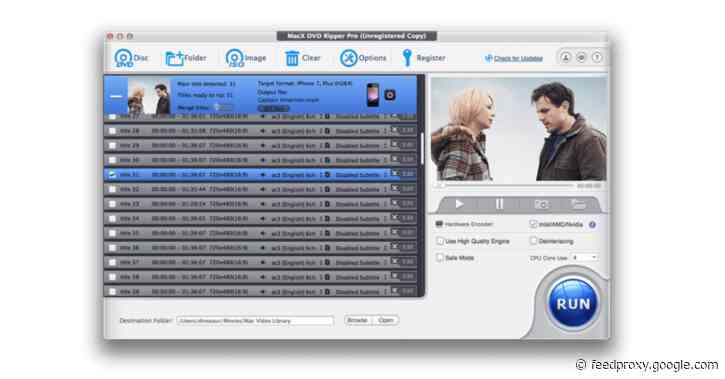Click the iPhone target device icon
Screen dimensions: 725x379
tap(373, 95)
